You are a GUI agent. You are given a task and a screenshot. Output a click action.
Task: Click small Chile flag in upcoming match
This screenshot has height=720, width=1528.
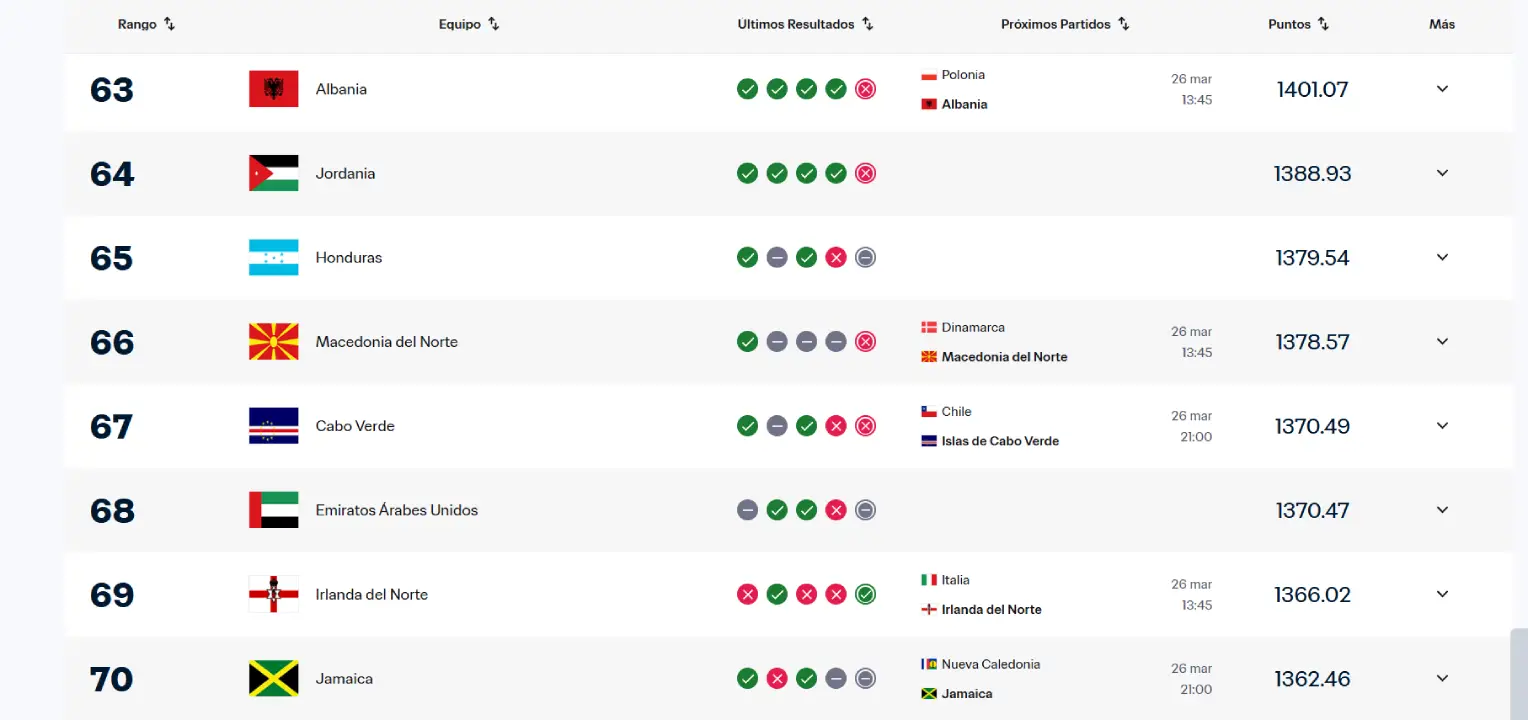point(929,411)
